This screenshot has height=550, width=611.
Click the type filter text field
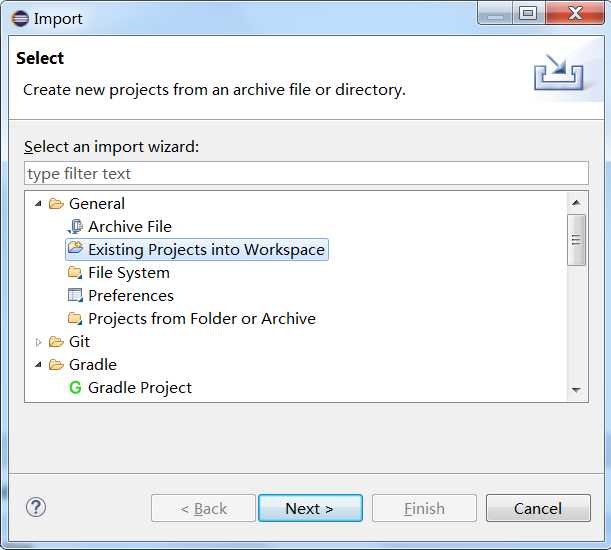coord(306,174)
